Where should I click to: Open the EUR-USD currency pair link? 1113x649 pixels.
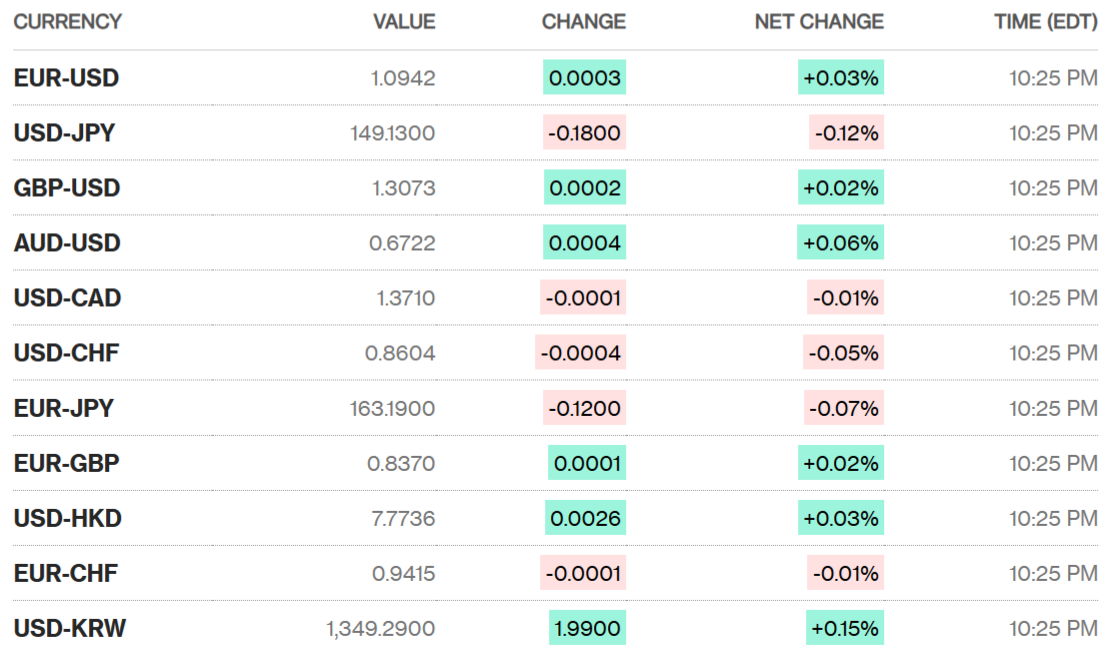tap(66, 78)
